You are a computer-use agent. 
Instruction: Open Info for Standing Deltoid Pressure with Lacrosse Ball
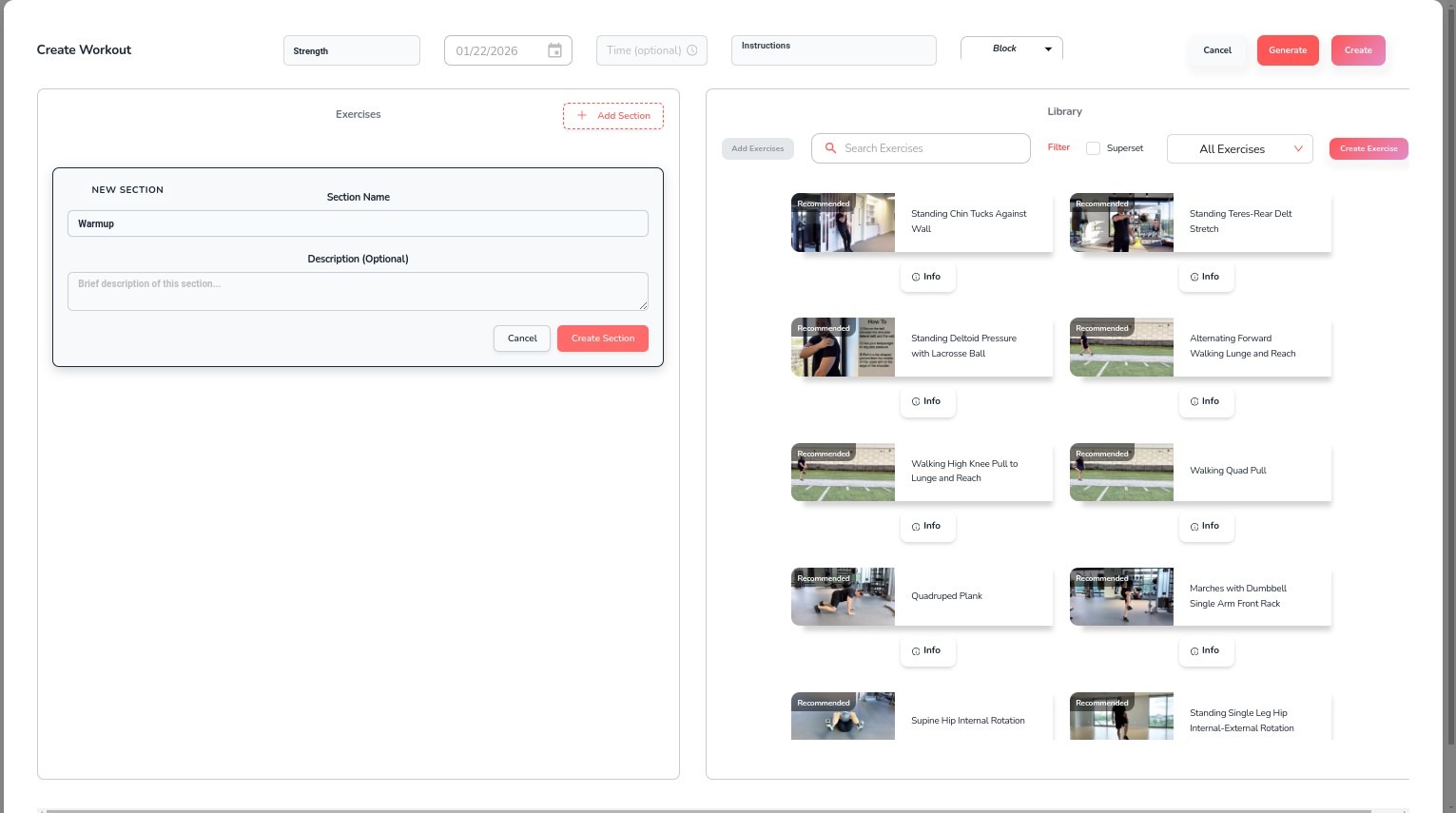927,401
